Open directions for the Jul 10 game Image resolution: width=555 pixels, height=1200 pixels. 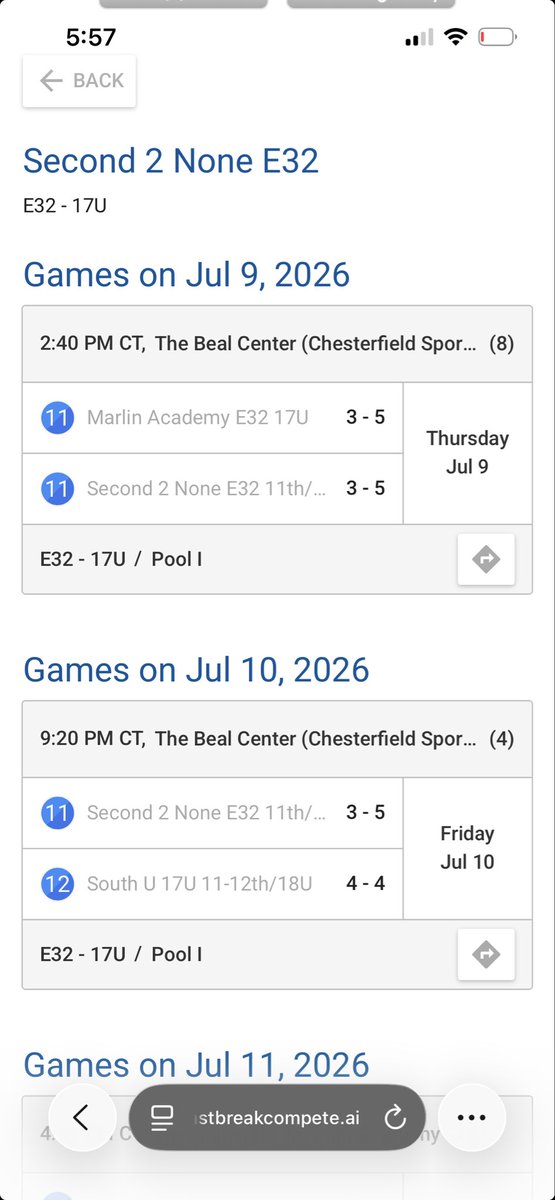(486, 954)
